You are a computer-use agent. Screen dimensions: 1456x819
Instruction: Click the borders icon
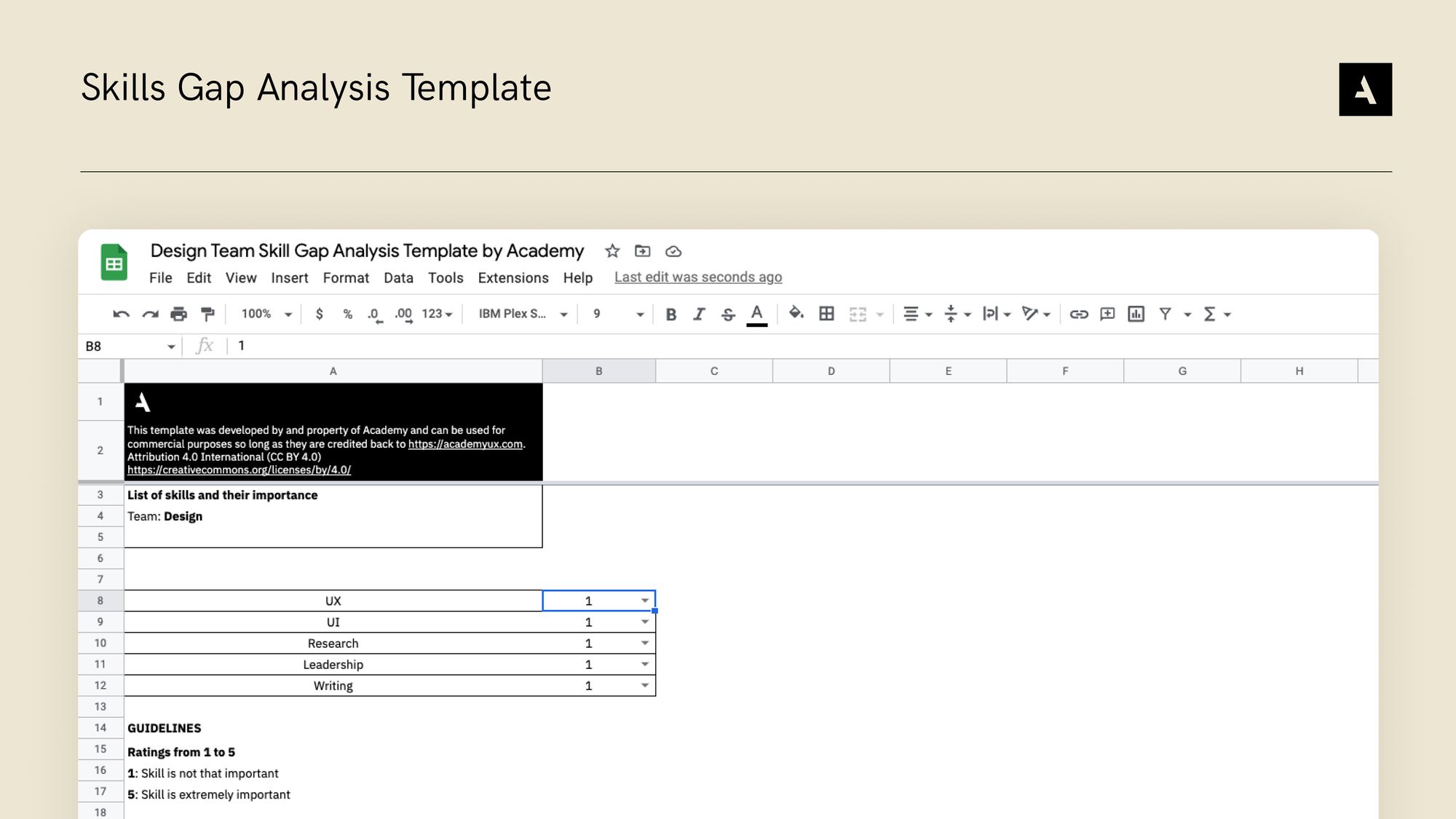click(x=826, y=314)
